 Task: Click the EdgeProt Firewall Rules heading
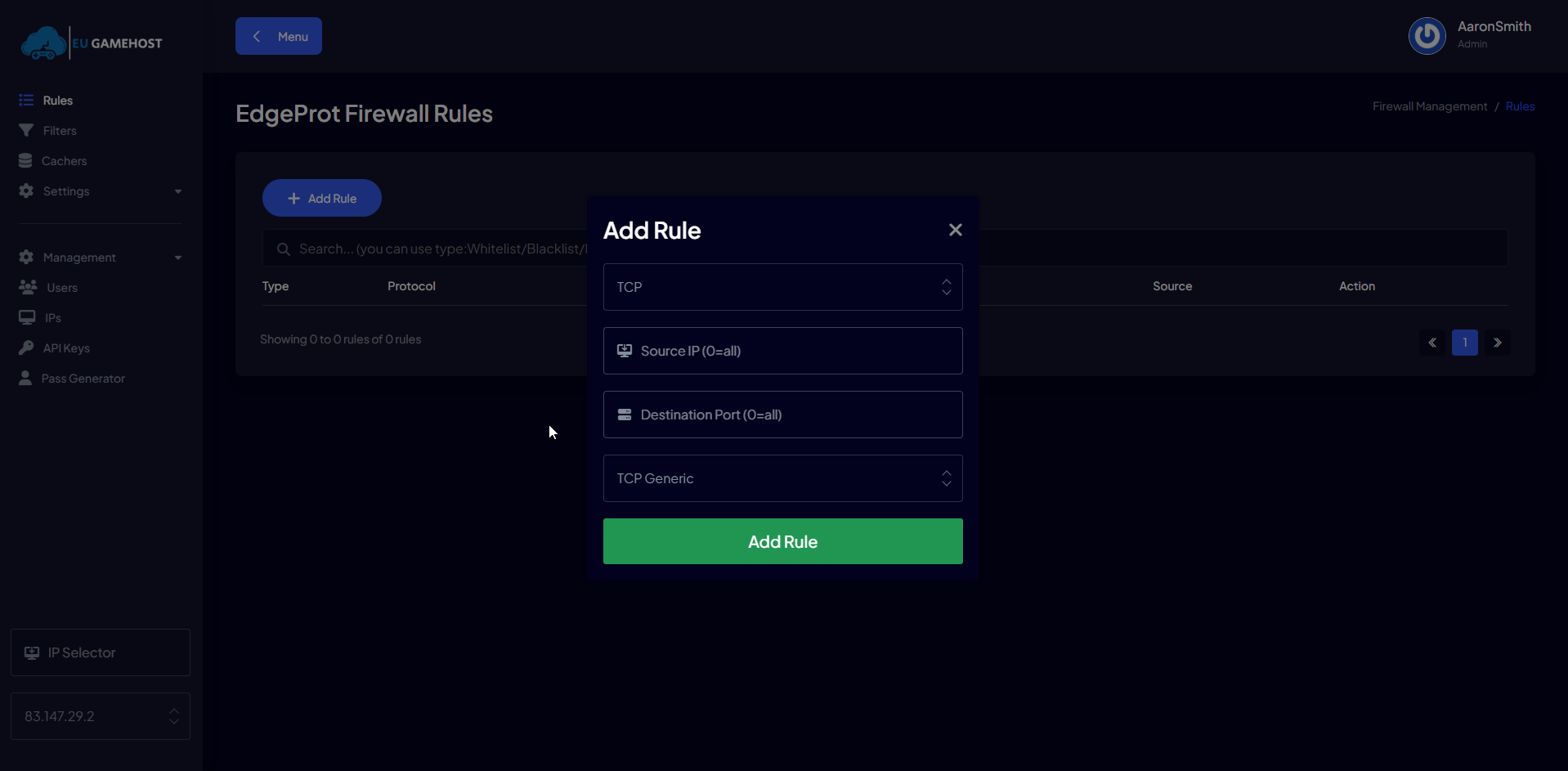point(364,114)
